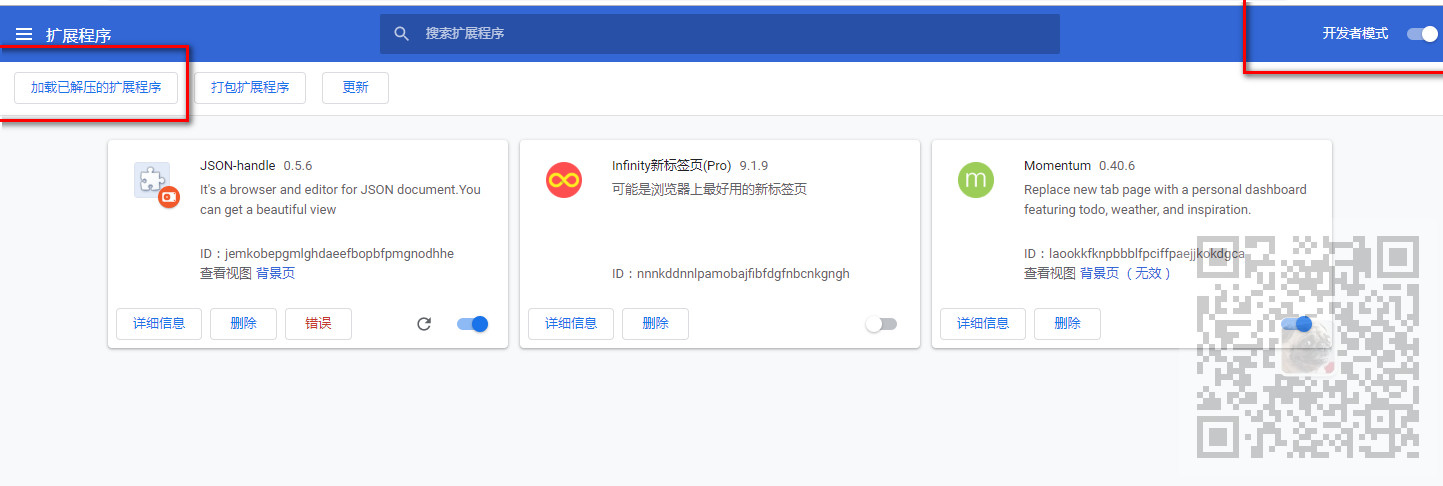Open JSON-handle 背景页 link
Screen dimensions: 1443x486
[275, 273]
